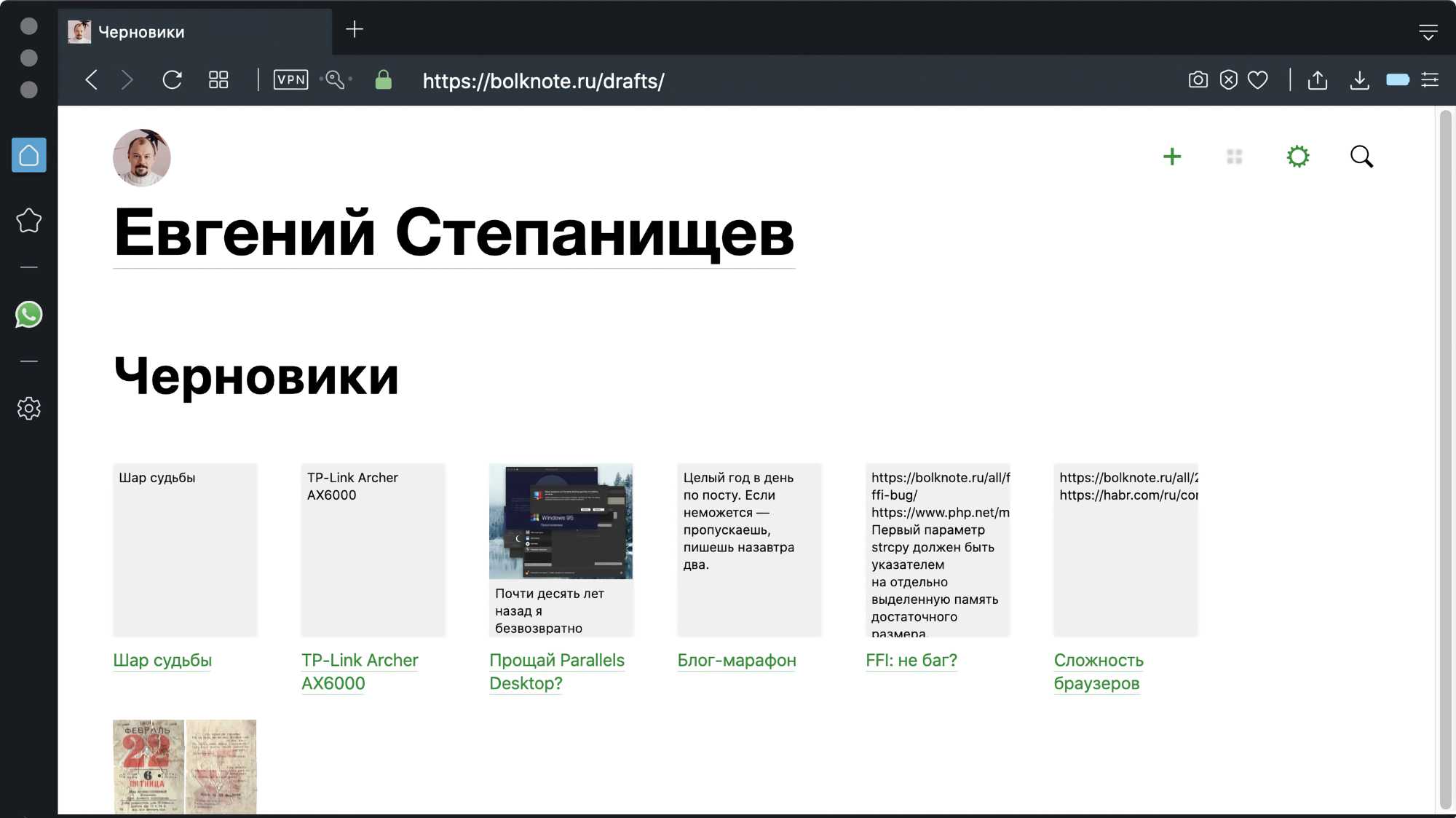The image size is (1456, 818).
Task: Click the Блог-марафон draft preview card
Action: tap(749, 550)
